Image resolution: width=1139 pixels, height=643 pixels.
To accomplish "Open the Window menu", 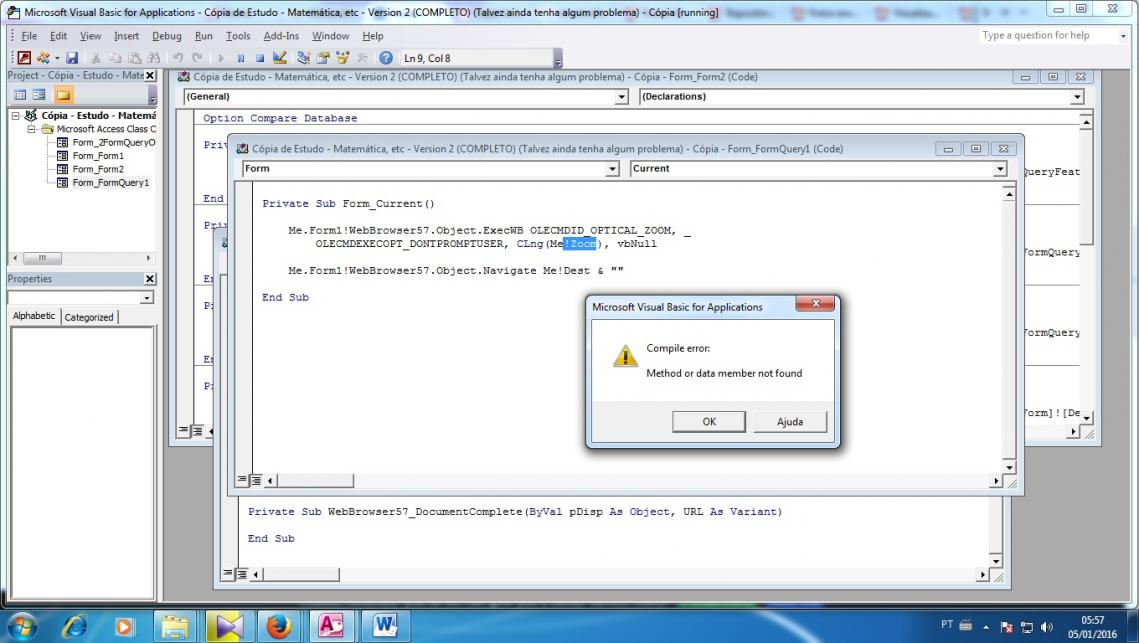I will (331, 36).
